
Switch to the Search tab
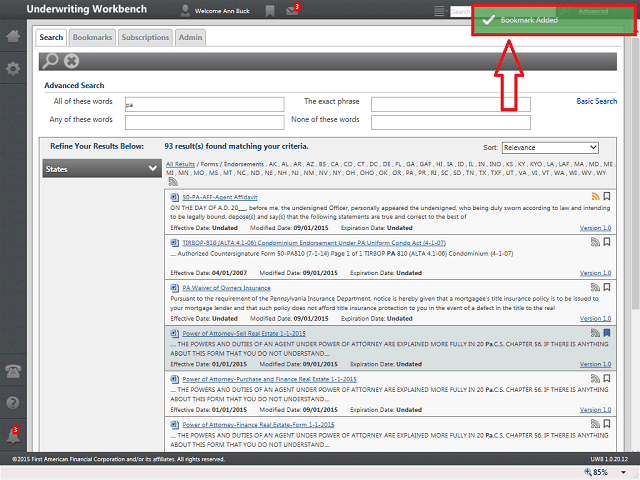tap(51, 38)
